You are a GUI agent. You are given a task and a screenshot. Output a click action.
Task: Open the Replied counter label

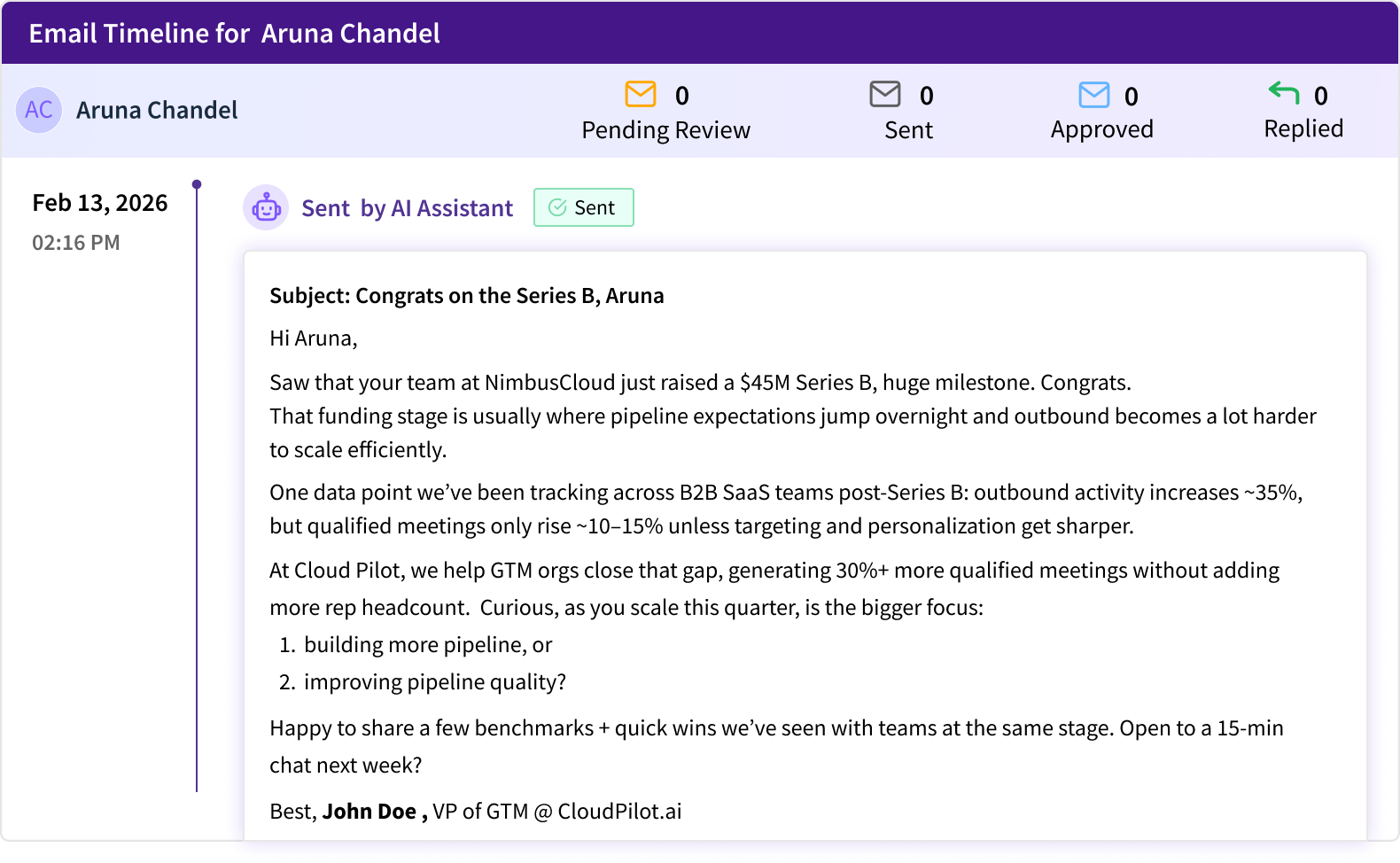(x=1303, y=128)
